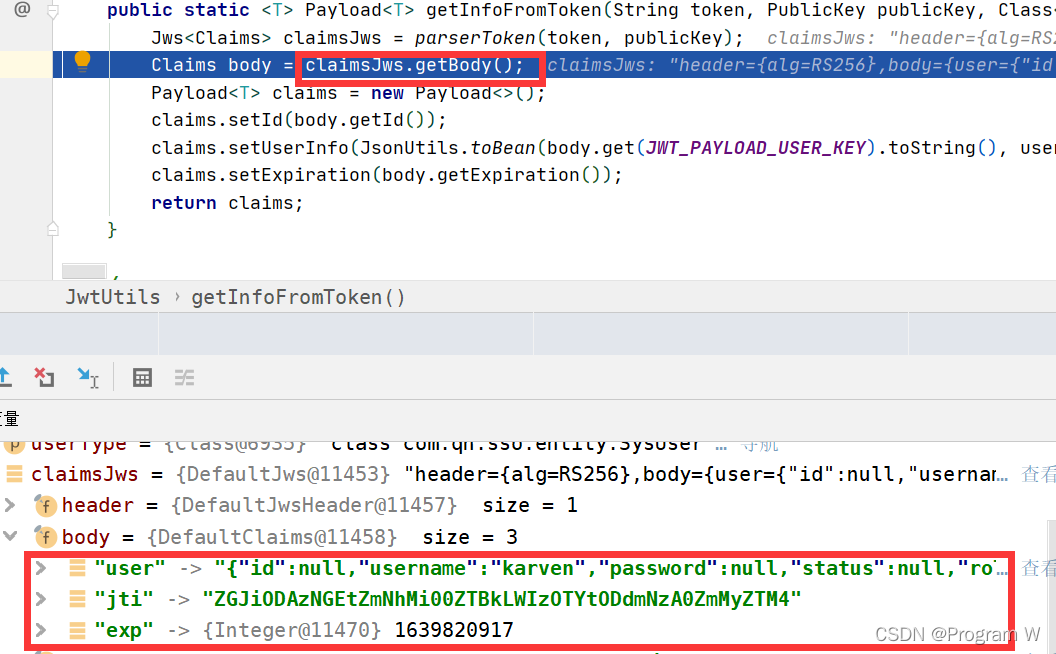Click the return claims statement
The height and width of the screenshot is (654, 1056).
[227, 203]
